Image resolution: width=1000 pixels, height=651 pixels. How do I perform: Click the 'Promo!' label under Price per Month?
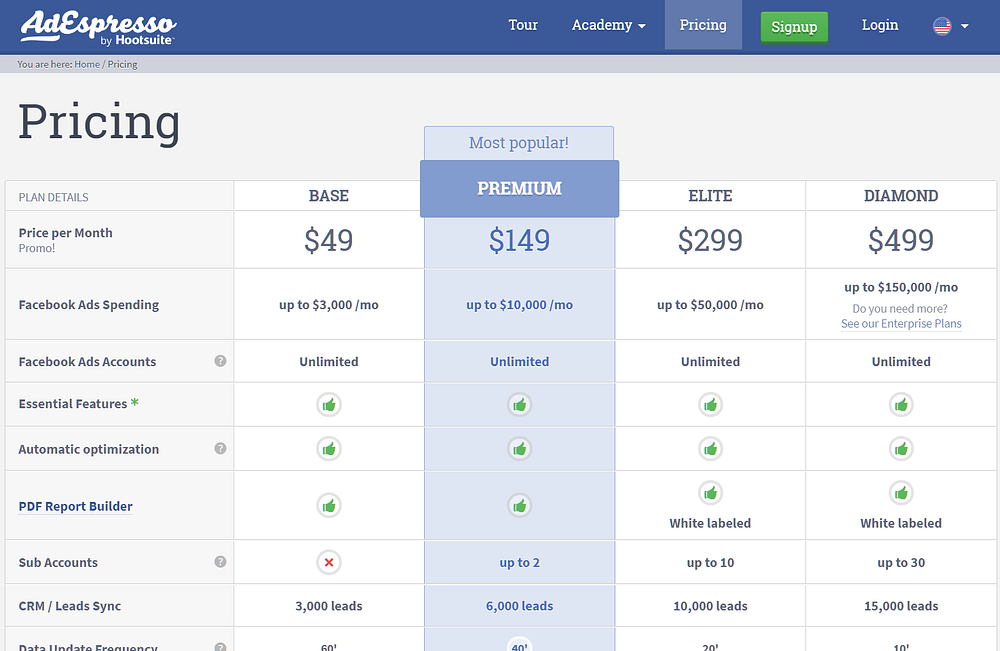tap(37, 249)
